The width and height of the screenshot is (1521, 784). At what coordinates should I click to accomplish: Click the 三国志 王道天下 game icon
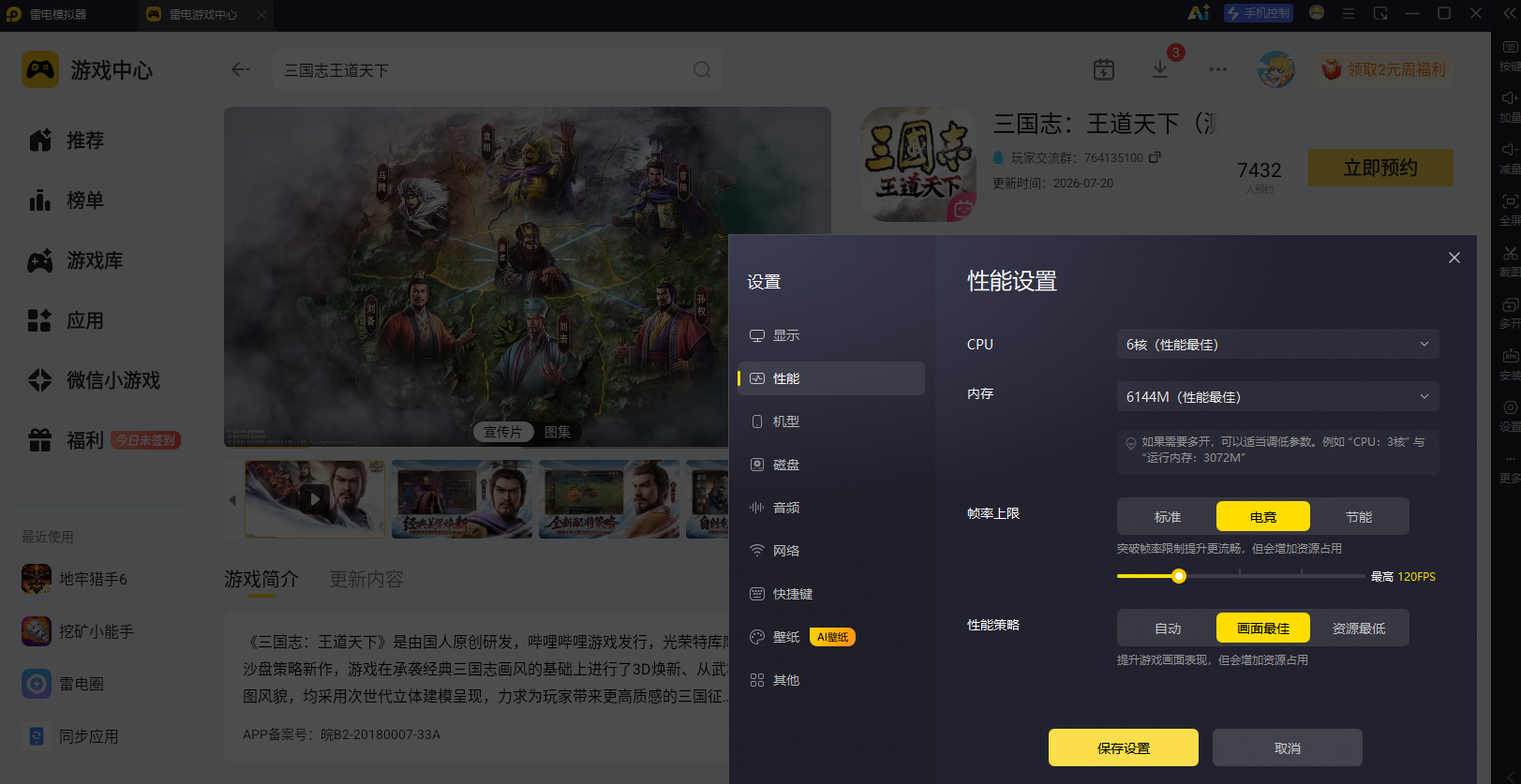point(918,164)
